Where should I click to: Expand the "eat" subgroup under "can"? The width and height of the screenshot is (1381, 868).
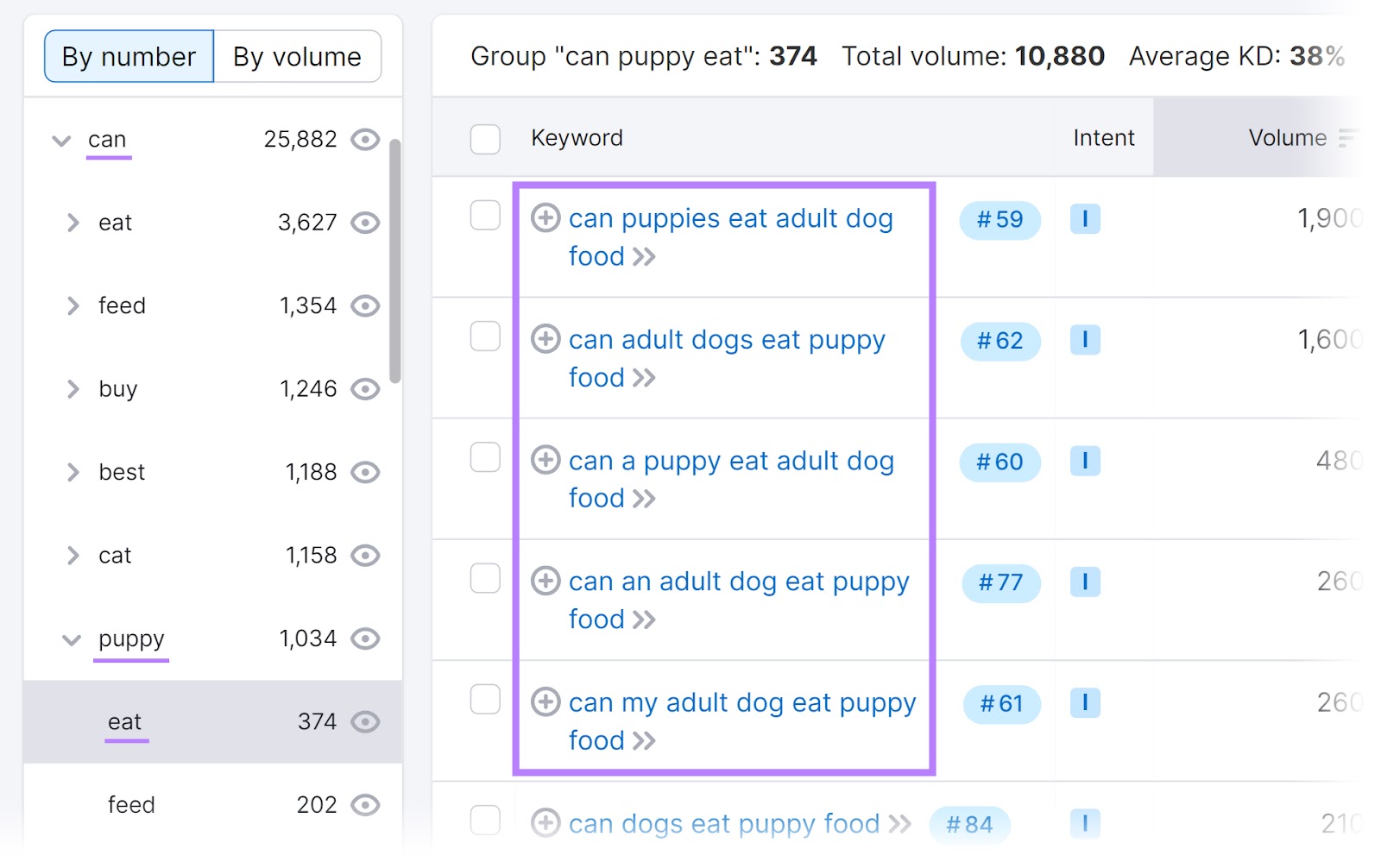73,223
